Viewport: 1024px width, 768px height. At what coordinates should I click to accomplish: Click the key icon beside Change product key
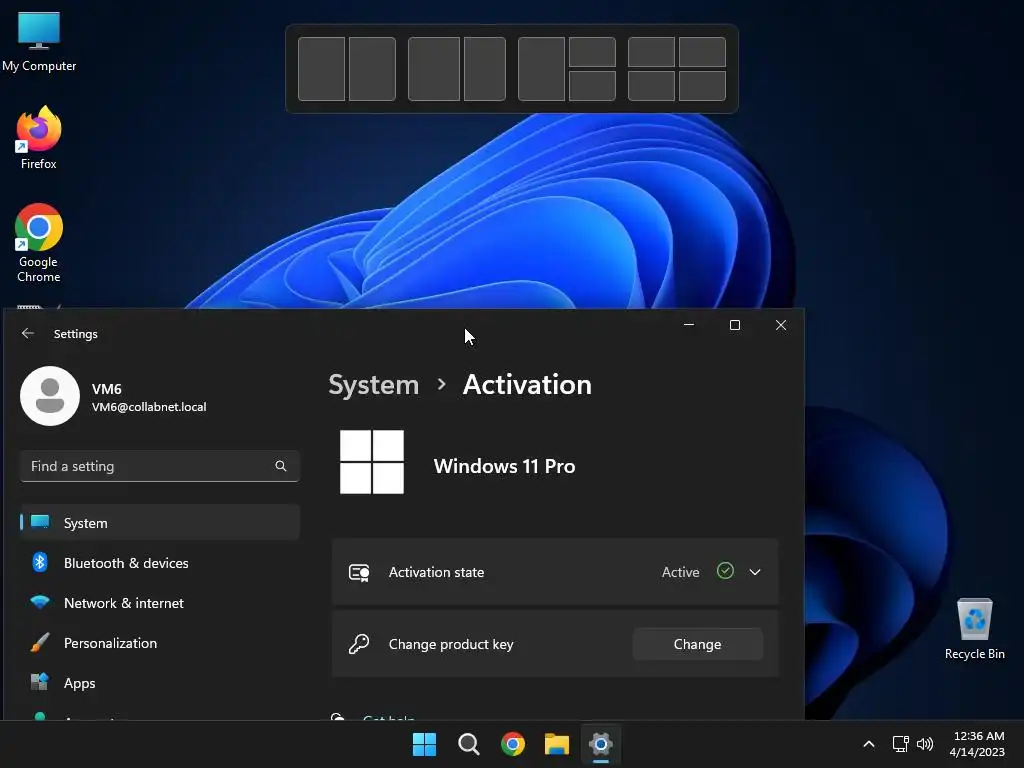point(359,644)
